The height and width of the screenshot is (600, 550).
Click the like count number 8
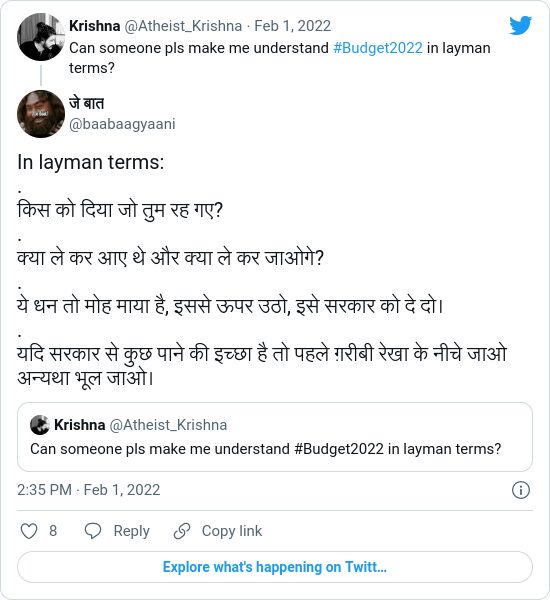[53, 531]
